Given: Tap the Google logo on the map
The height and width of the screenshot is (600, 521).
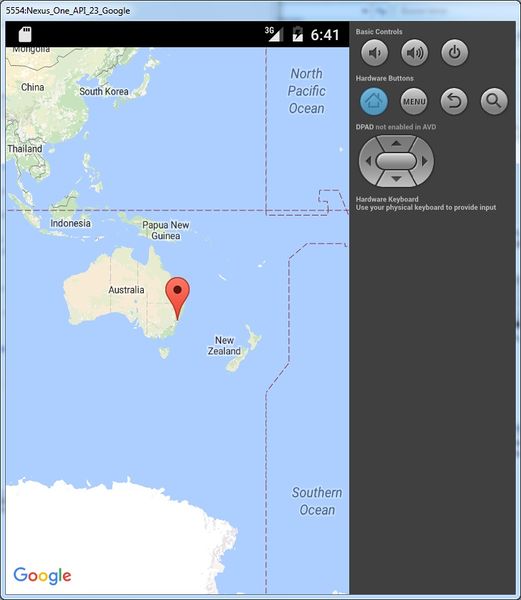Looking at the screenshot, I should coord(42,576).
